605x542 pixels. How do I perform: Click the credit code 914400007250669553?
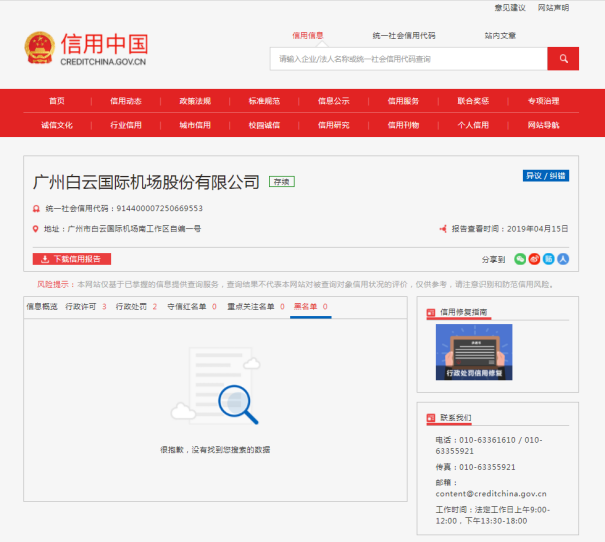click(x=159, y=209)
